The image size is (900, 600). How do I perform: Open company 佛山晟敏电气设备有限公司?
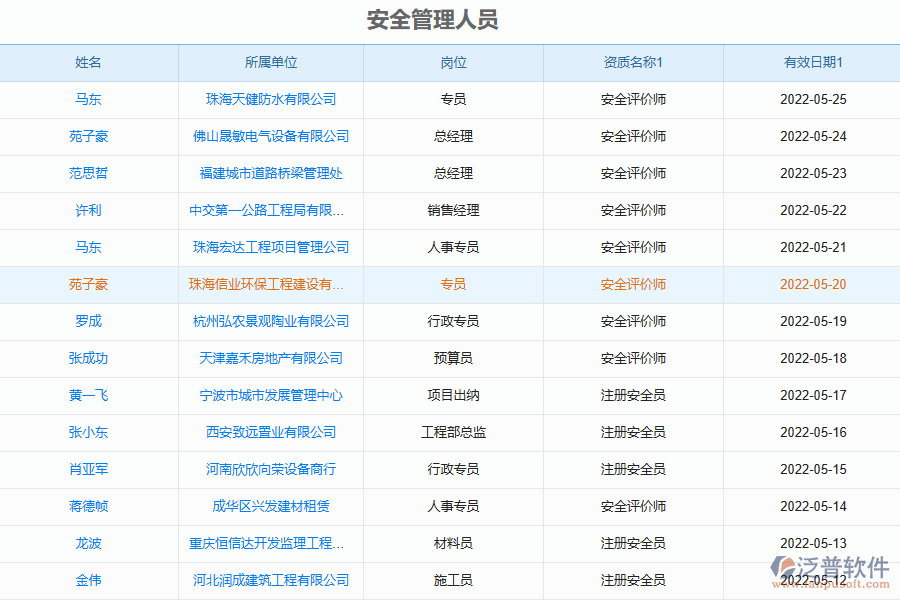click(271, 137)
